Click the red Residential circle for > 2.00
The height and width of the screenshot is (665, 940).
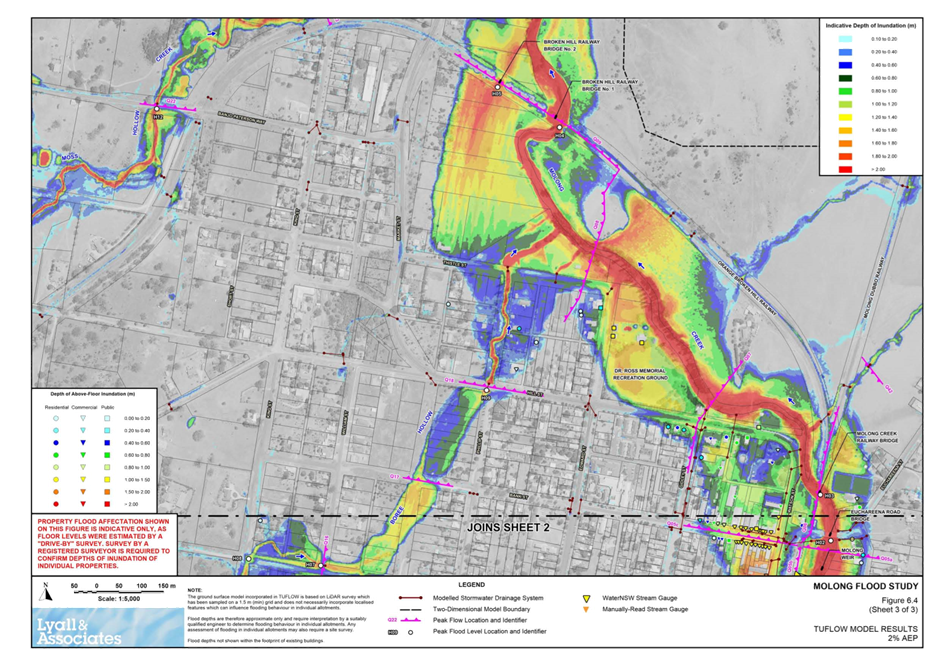[x=56, y=504]
